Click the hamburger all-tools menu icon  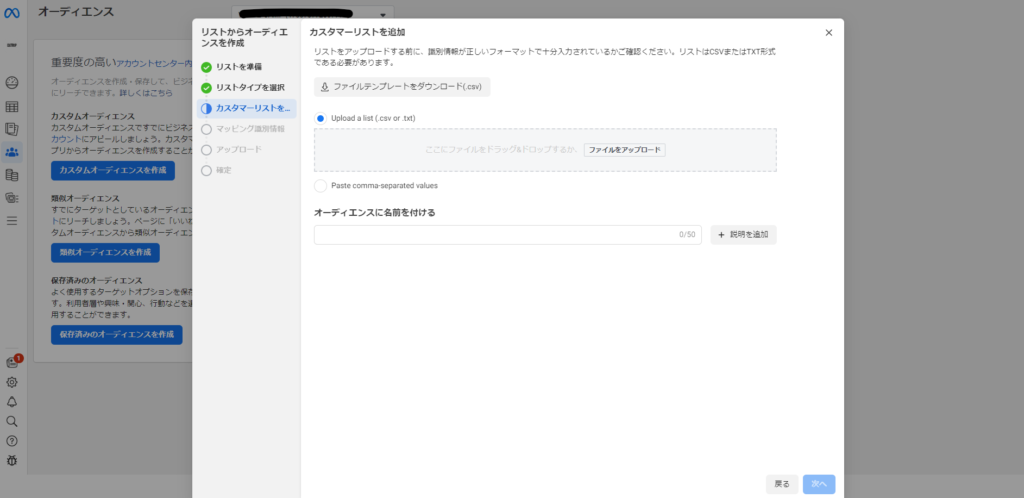click(x=12, y=220)
